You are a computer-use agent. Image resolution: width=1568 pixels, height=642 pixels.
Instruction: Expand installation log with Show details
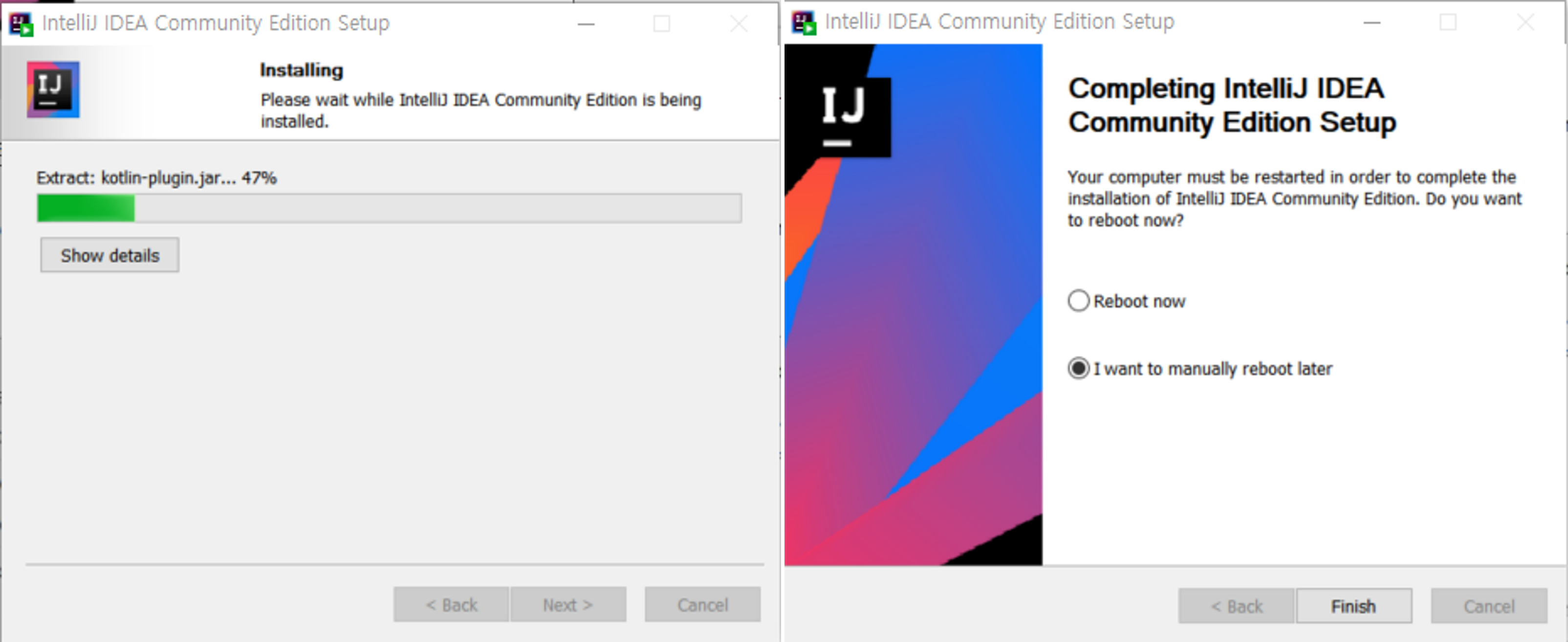[109, 255]
